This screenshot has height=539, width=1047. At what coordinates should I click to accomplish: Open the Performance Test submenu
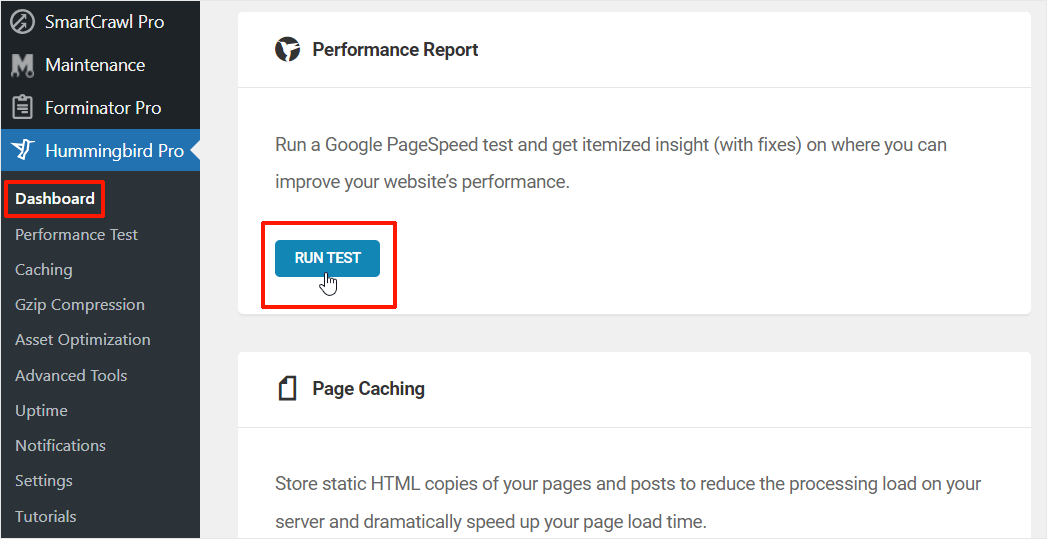click(76, 234)
